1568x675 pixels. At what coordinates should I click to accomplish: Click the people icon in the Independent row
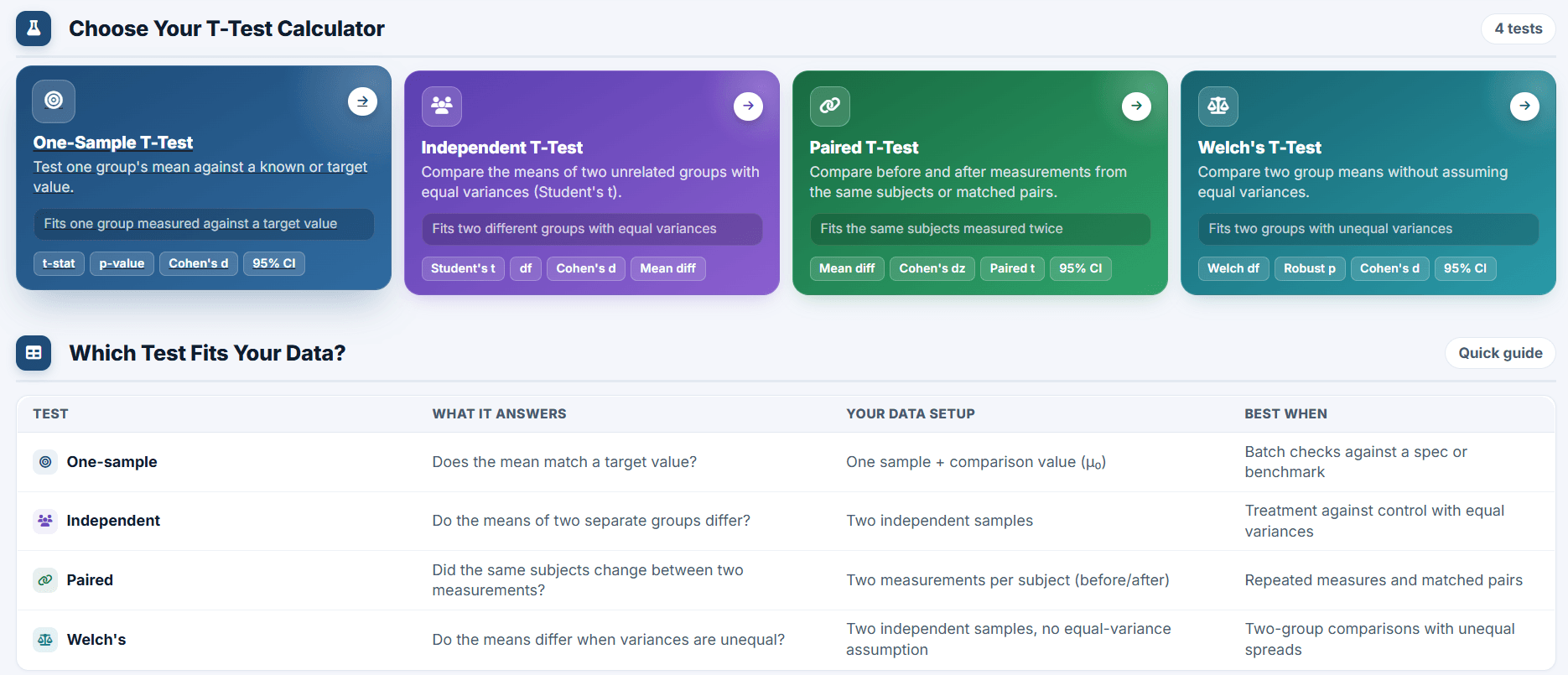[45, 521]
